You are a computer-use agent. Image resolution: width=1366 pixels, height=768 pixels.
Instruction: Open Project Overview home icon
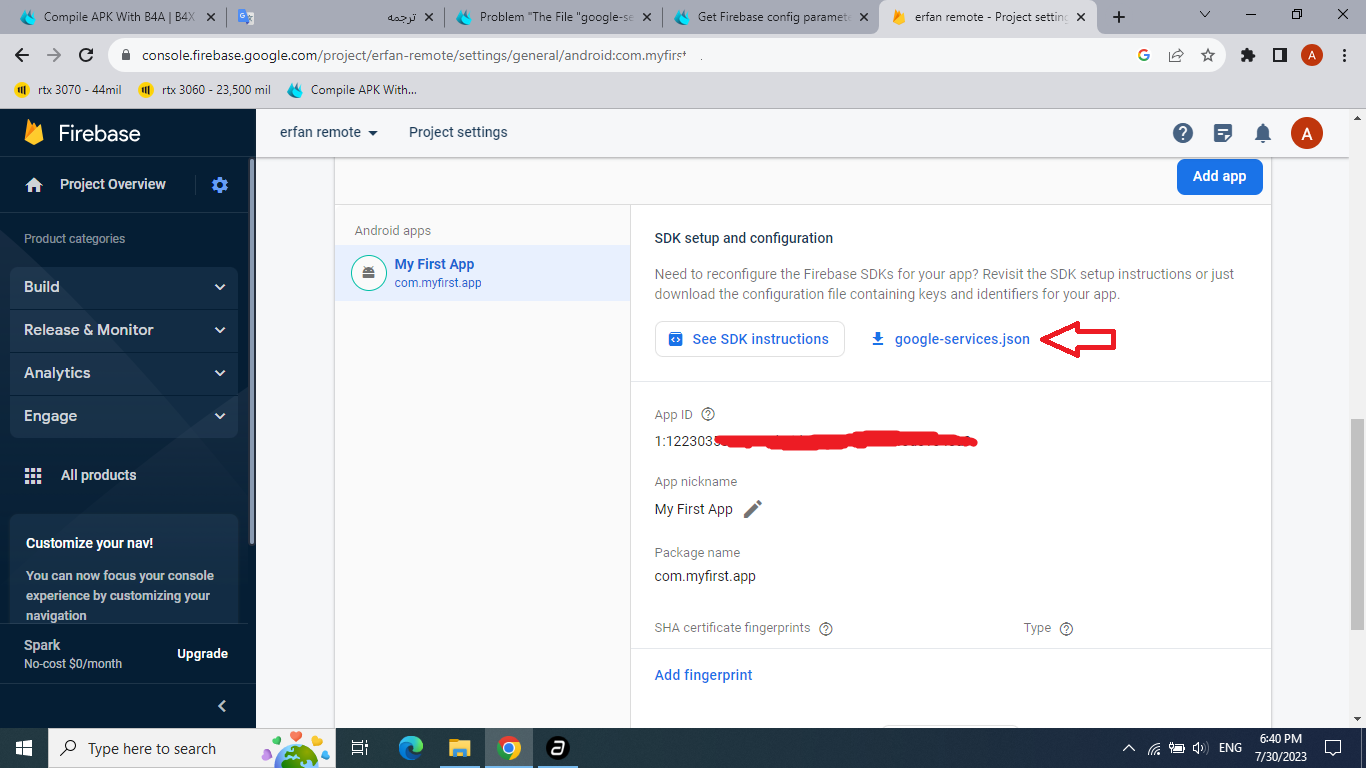tap(34, 185)
